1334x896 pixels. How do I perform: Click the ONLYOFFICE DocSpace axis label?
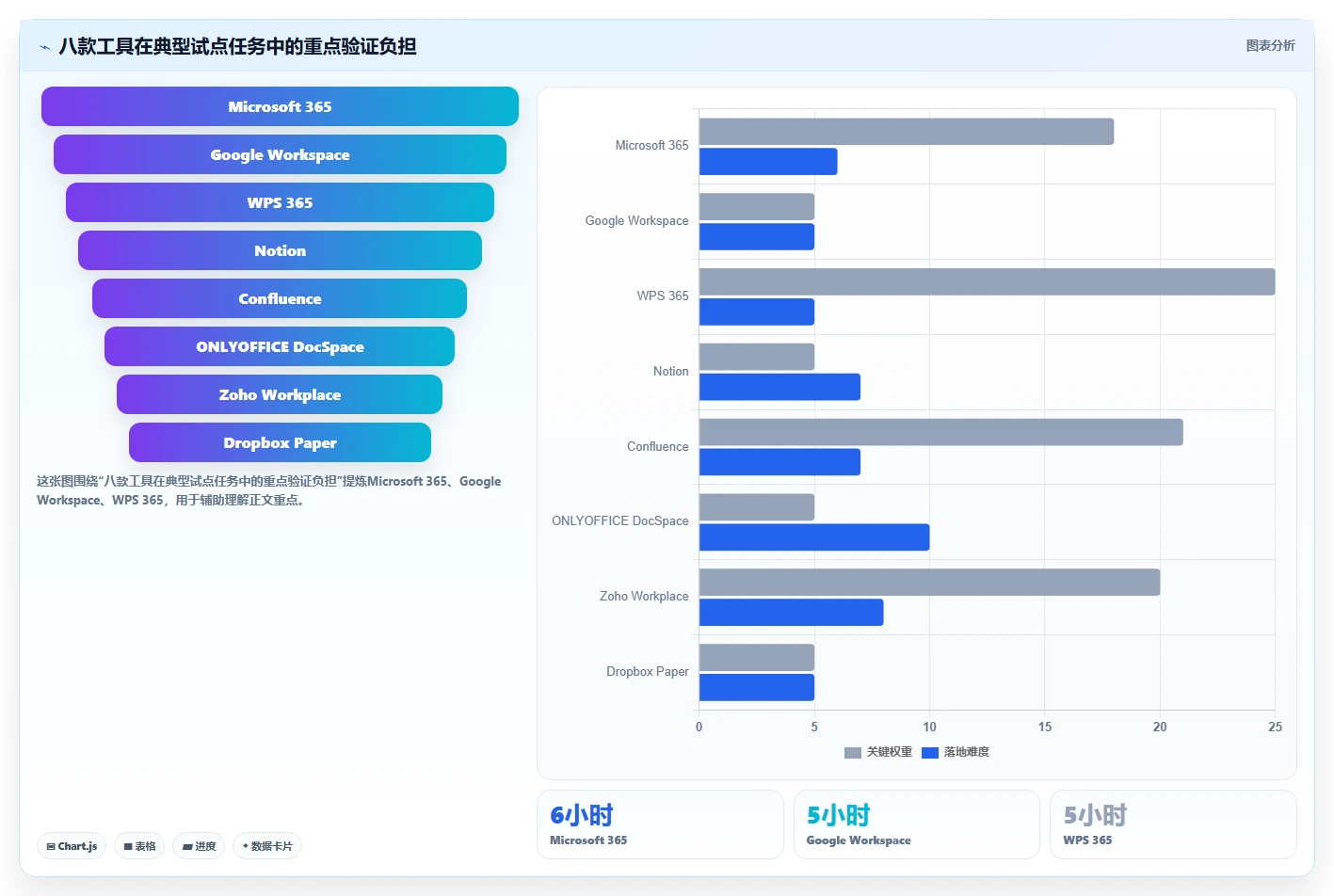pyautogui.click(x=620, y=521)
